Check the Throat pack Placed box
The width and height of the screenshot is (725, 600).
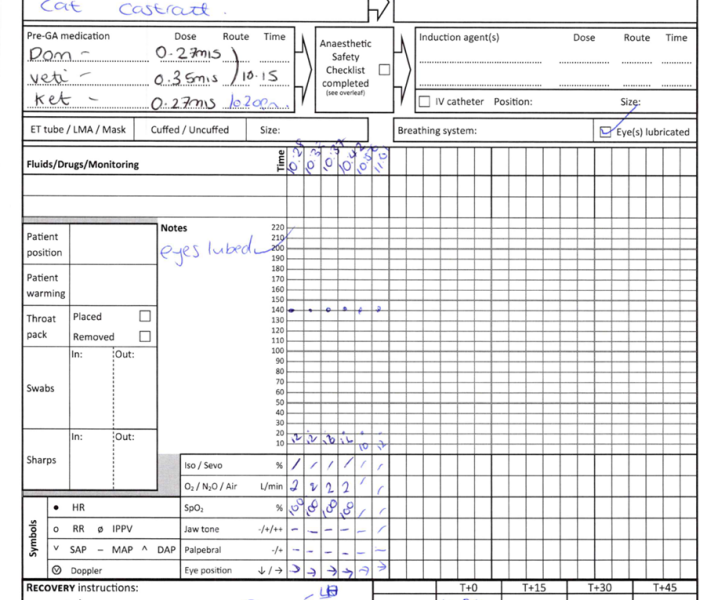[145, 316]
